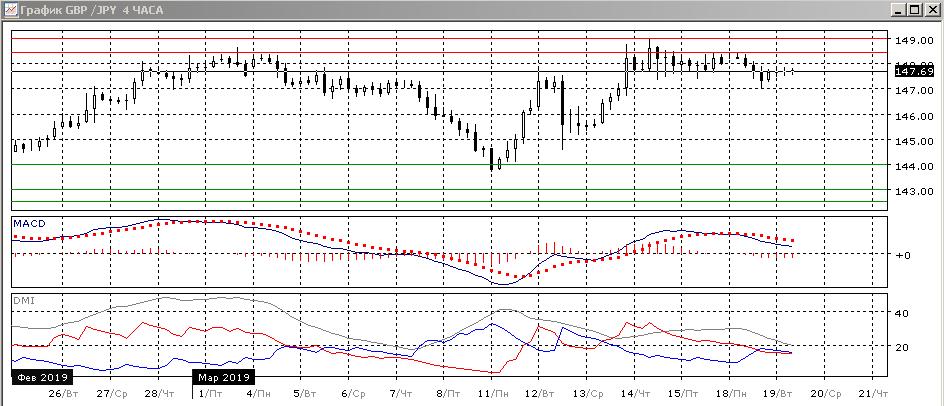944x406 pixels.
Task: Select the DMI indicator label
Action: tap(23, 300)
